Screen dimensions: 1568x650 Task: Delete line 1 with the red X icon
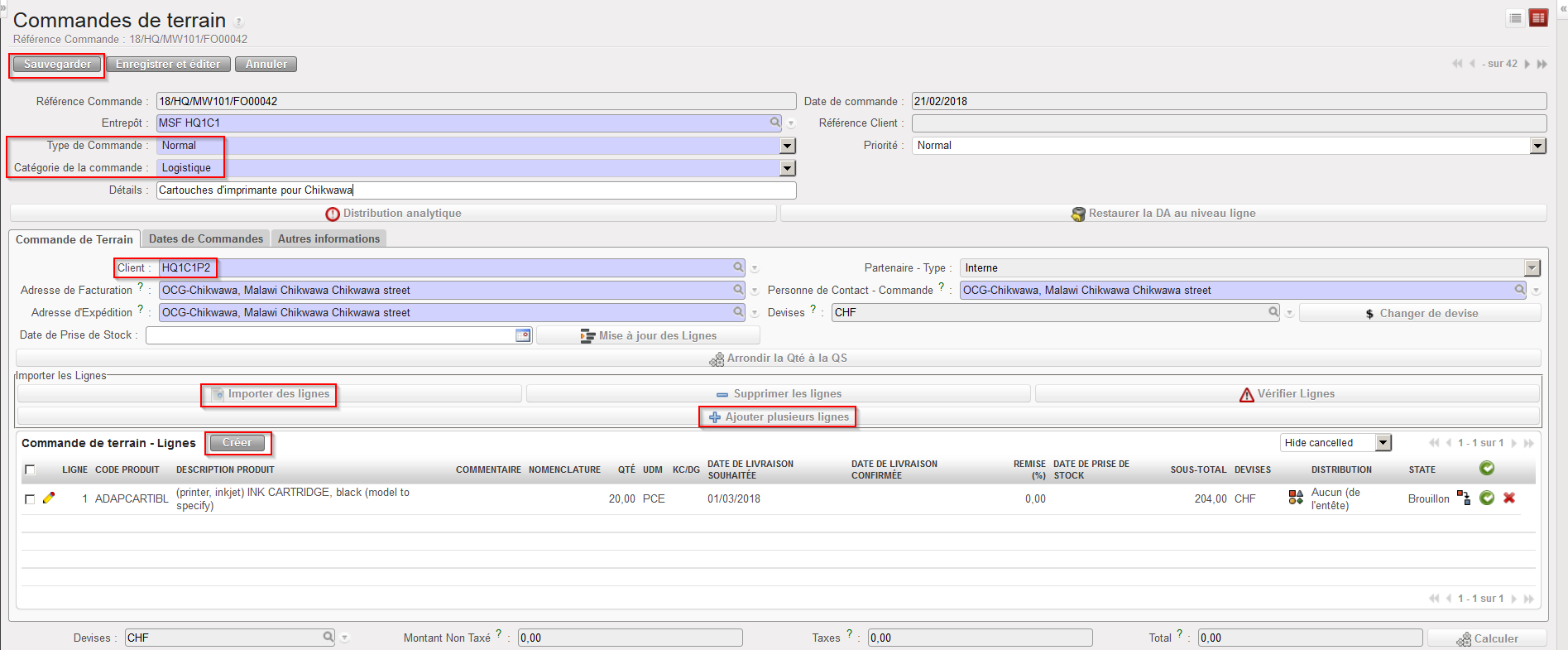(1509, 498)
